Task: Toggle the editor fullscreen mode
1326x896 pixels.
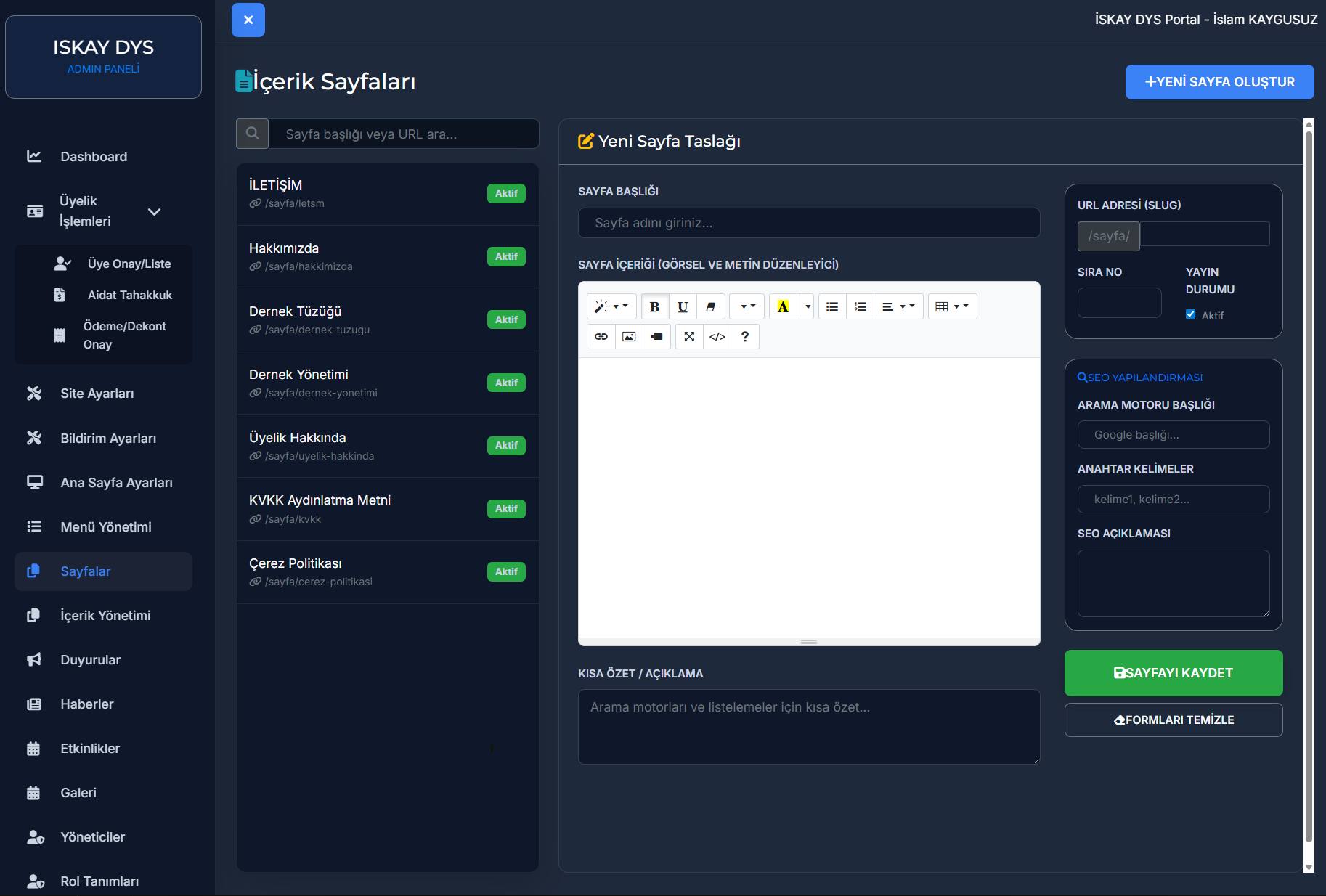Action: tap(689, 337)
